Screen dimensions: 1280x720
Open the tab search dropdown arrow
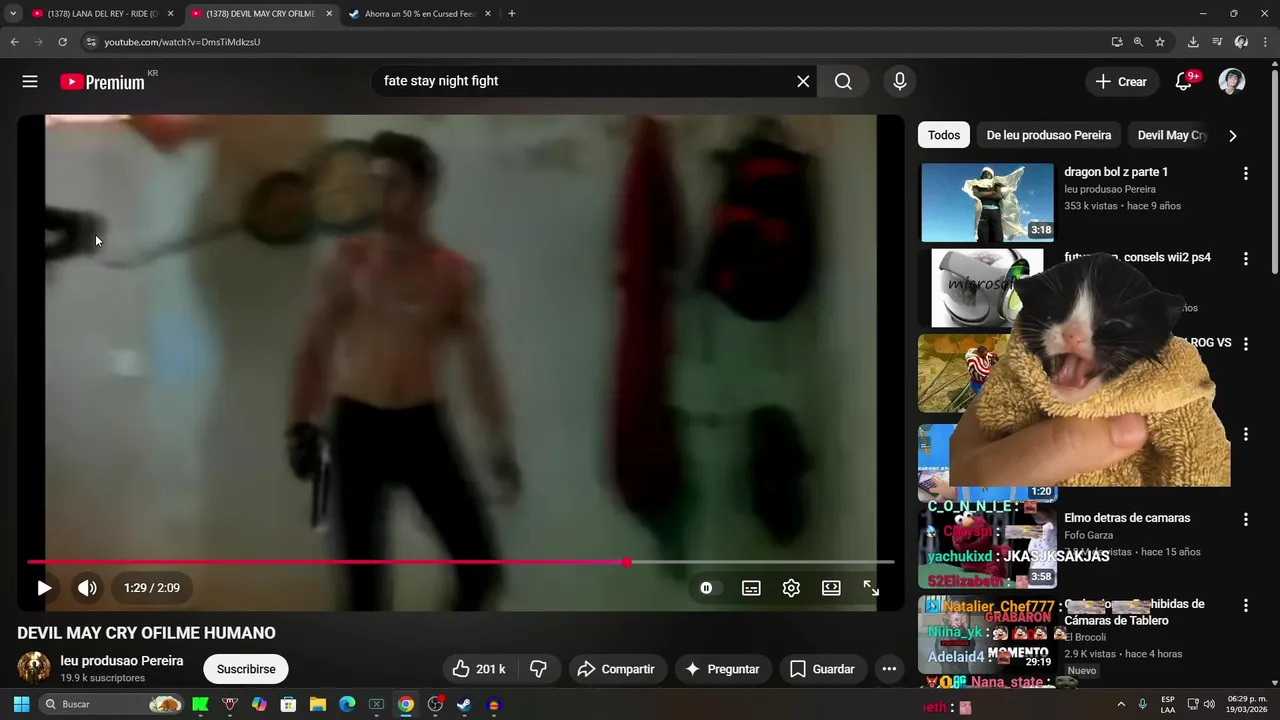(13, 14)
